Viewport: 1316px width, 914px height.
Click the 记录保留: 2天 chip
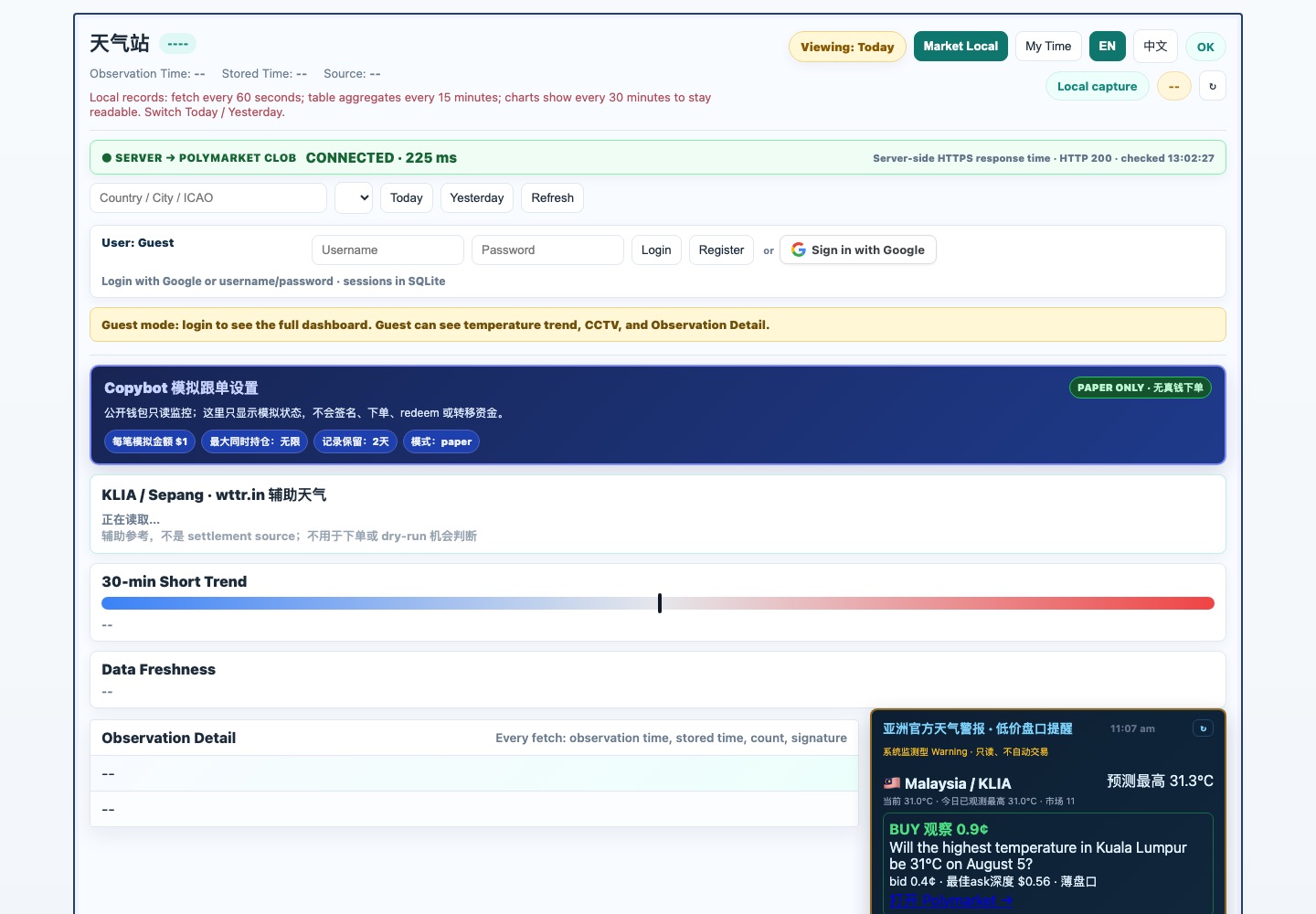tap(356, 441)
